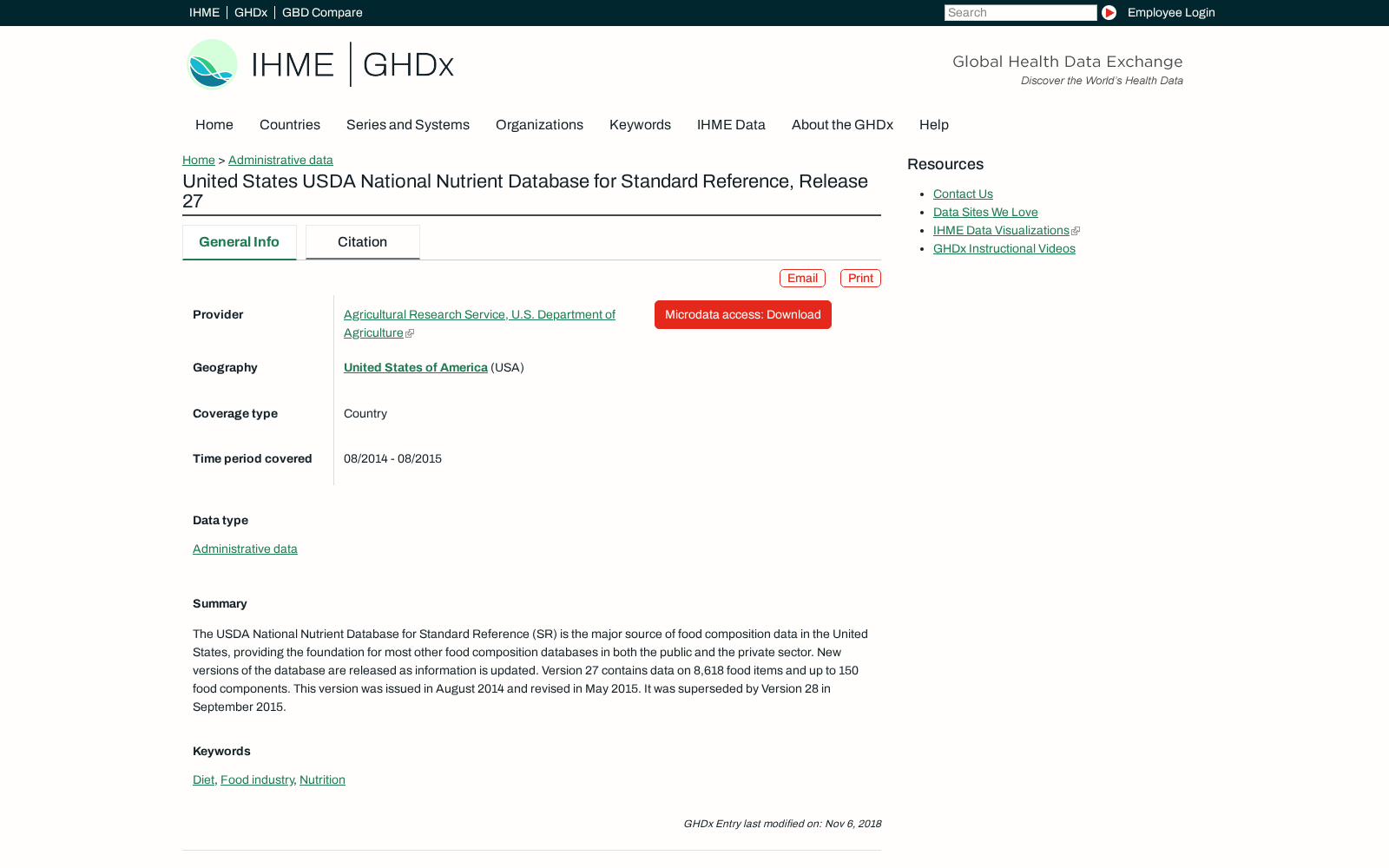This screenshot has height=868, width=1389.
Task: Open the Organizations menu item
Action: coord(539,125)
